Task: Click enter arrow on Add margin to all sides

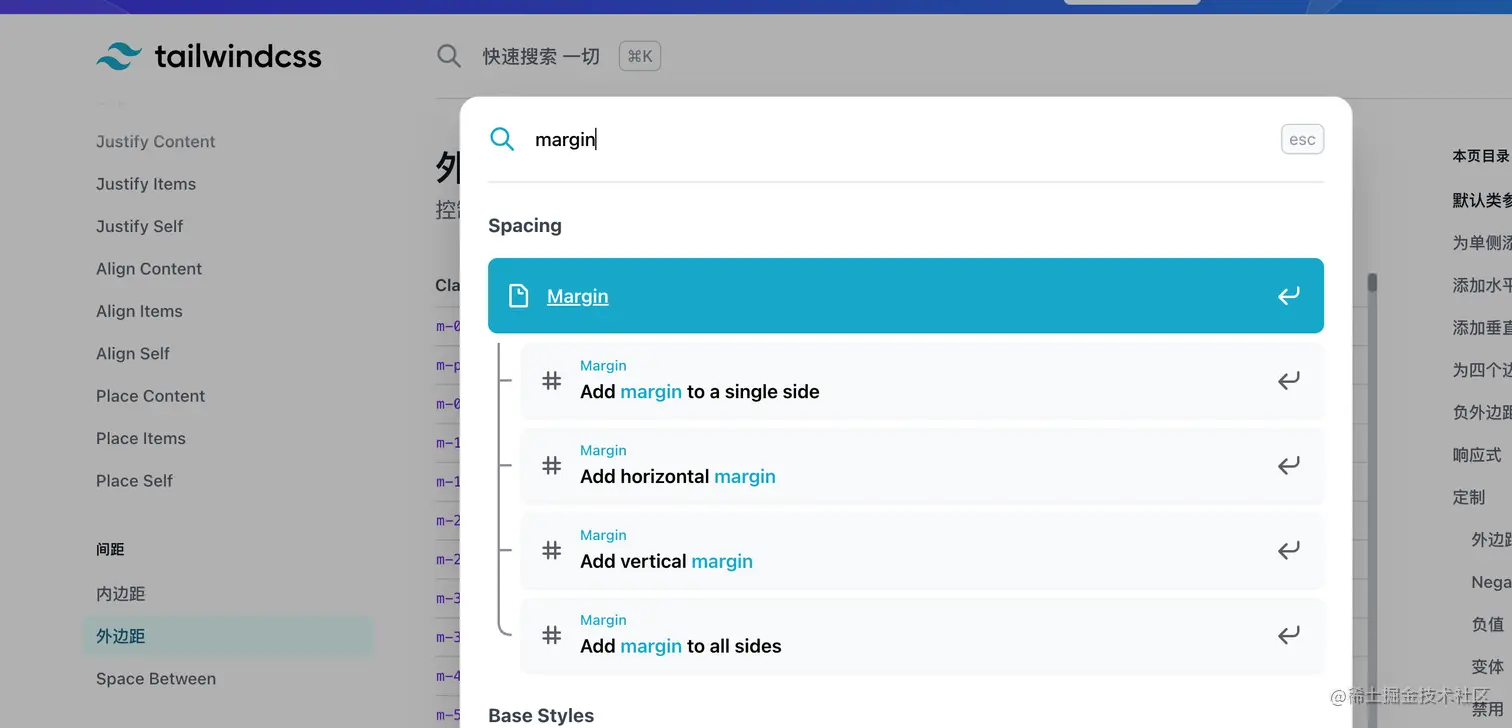Action: pos(1289,635)
